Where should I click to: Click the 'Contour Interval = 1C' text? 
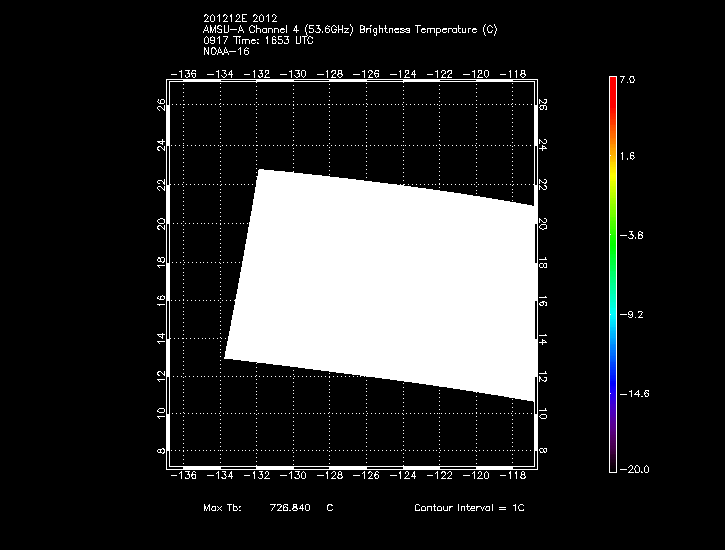(x=469, y=508)
